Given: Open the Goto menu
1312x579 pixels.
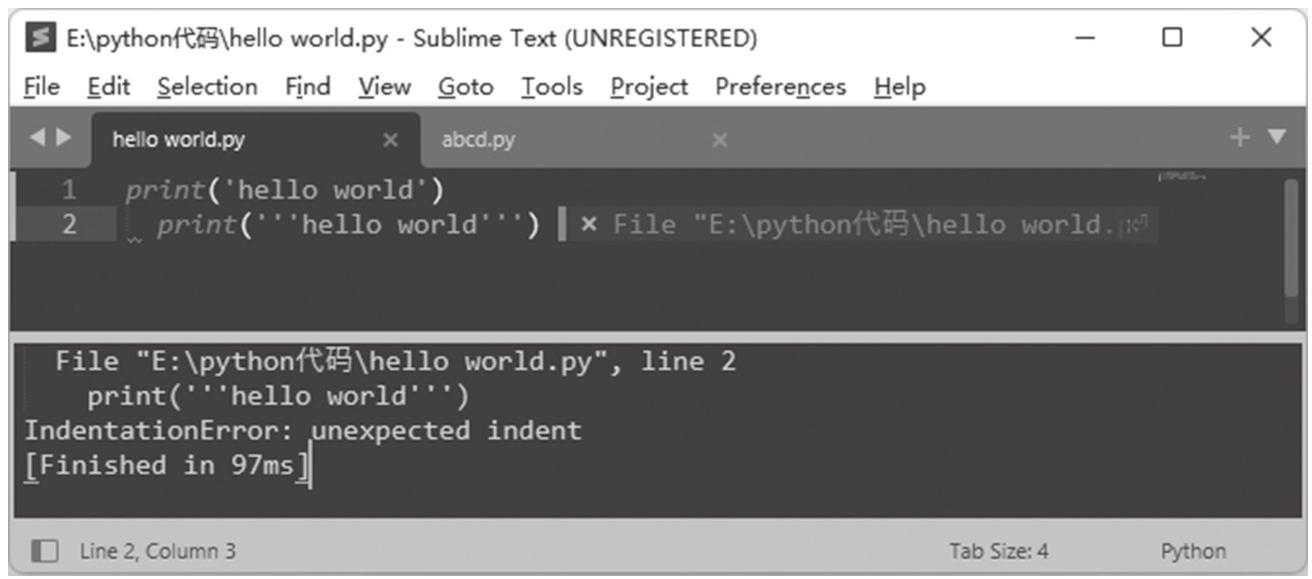Looking at the screenshot, I should tap(465, 87).
